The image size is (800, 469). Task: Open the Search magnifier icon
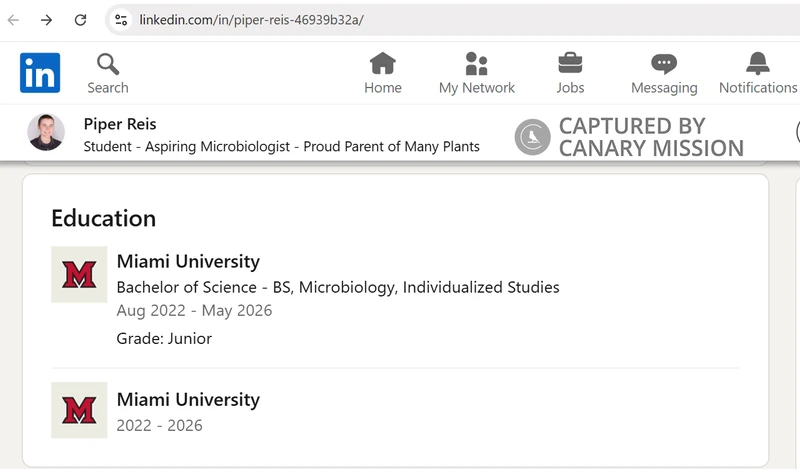tap(108, 64)
